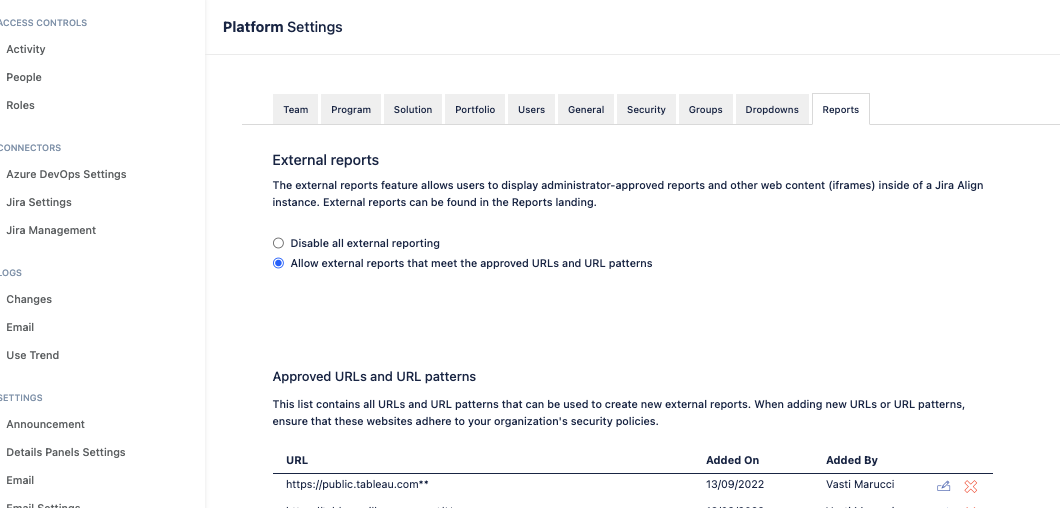
Task: Open Roles in the sidebar
Action: click(x=21, y=105)
